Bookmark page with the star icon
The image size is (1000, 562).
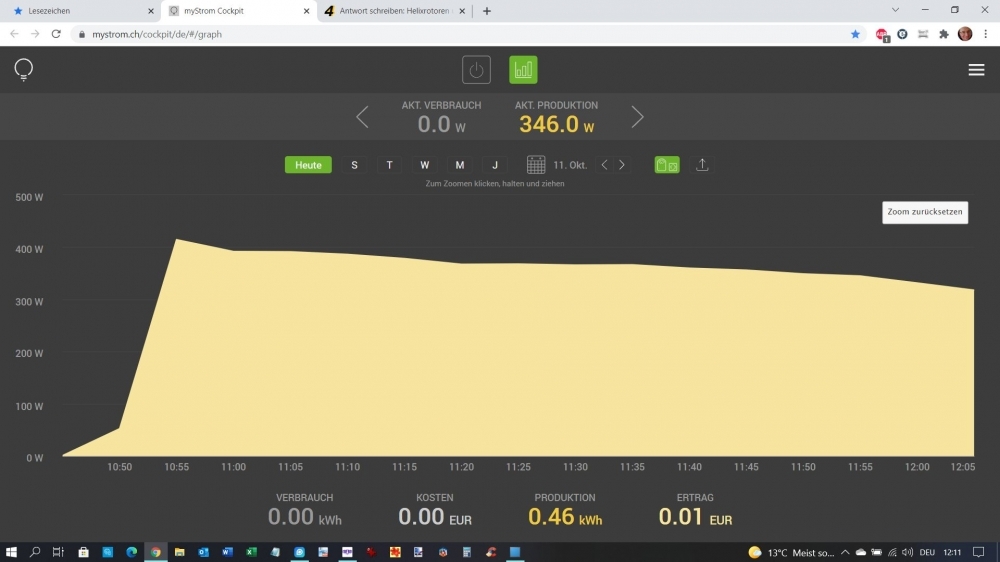(855, 33)
